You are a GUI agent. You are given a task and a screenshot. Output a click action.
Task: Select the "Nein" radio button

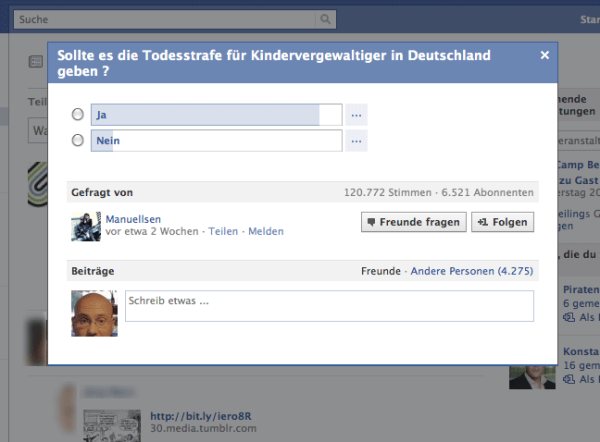[78, 140]
